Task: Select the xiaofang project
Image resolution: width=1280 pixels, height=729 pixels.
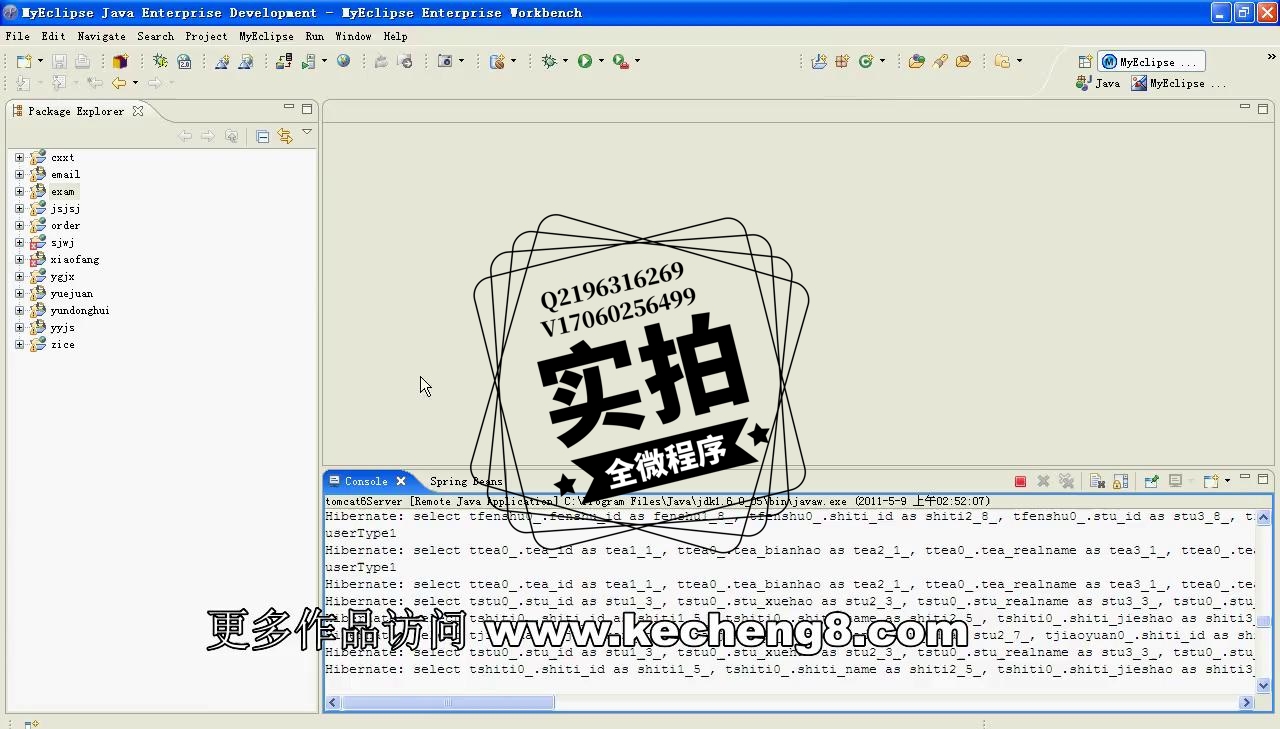Action: (x=75, y=259)
